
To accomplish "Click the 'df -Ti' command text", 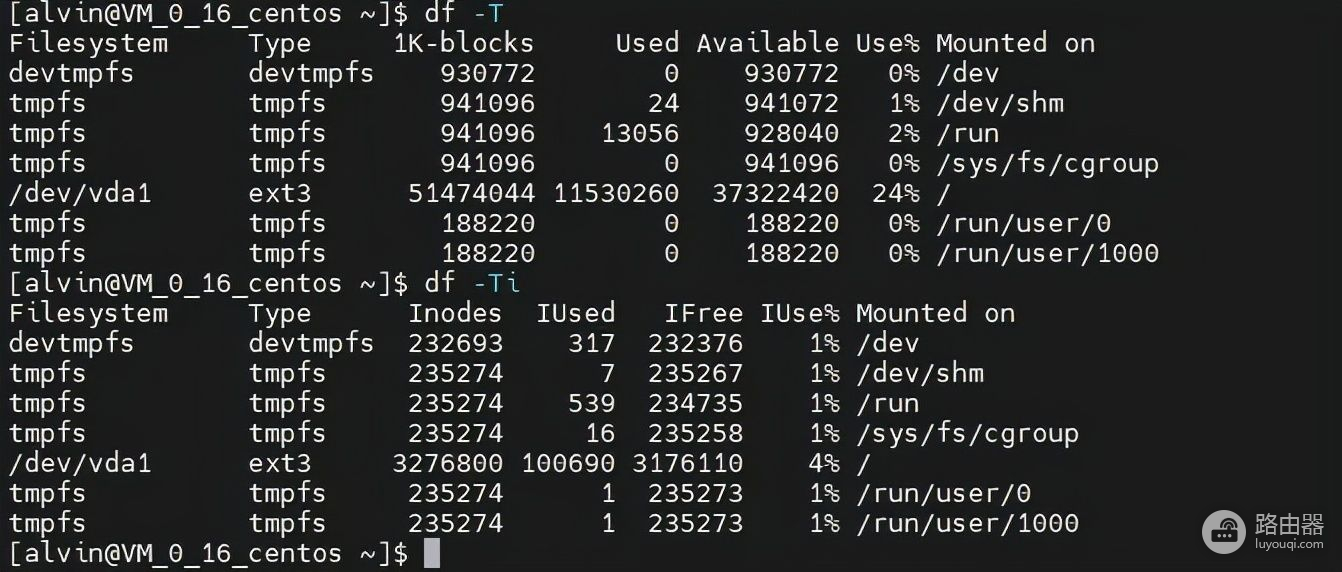I will [471, 283].
